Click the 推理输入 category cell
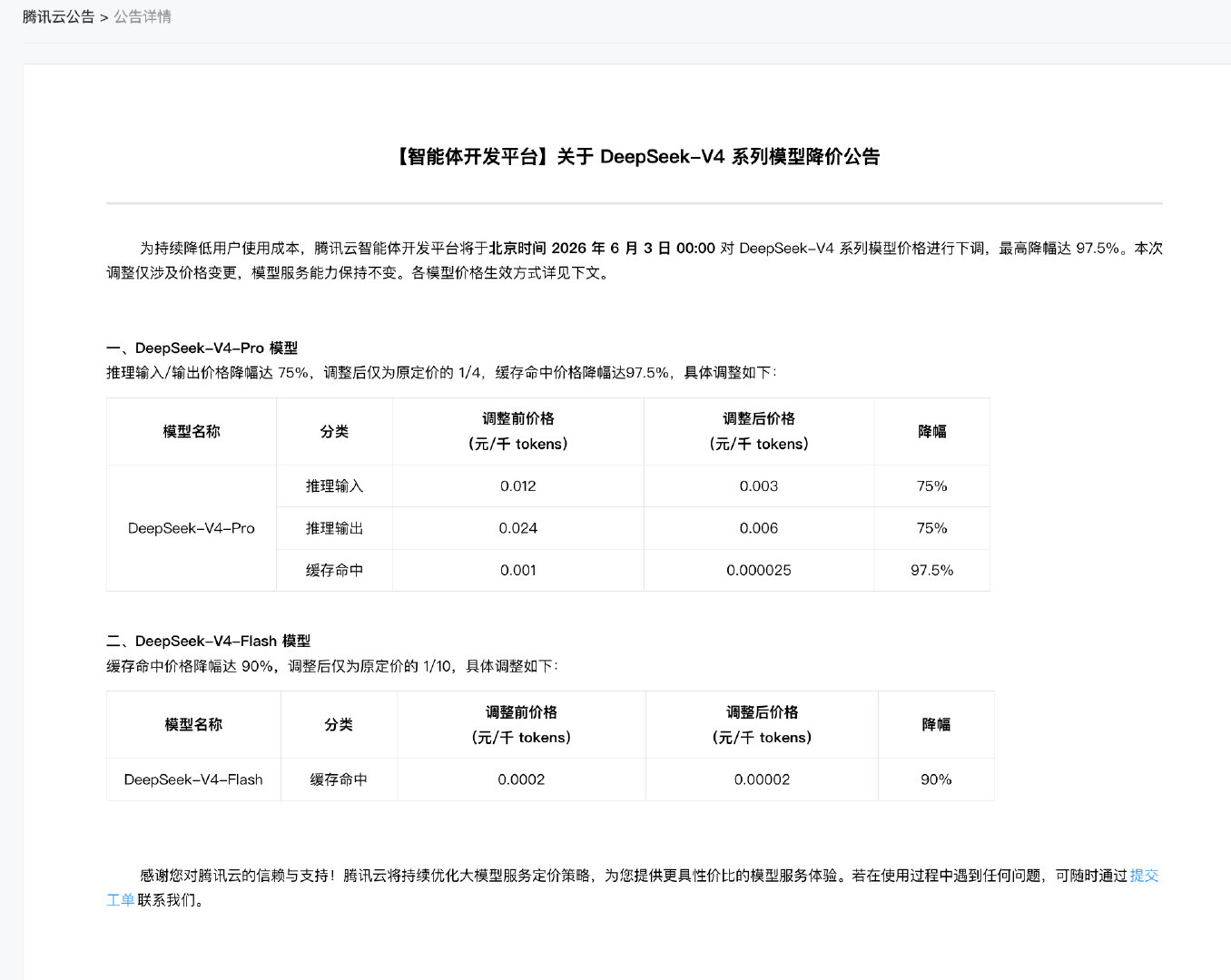The image size is (1231, 980). click(334, 486)
